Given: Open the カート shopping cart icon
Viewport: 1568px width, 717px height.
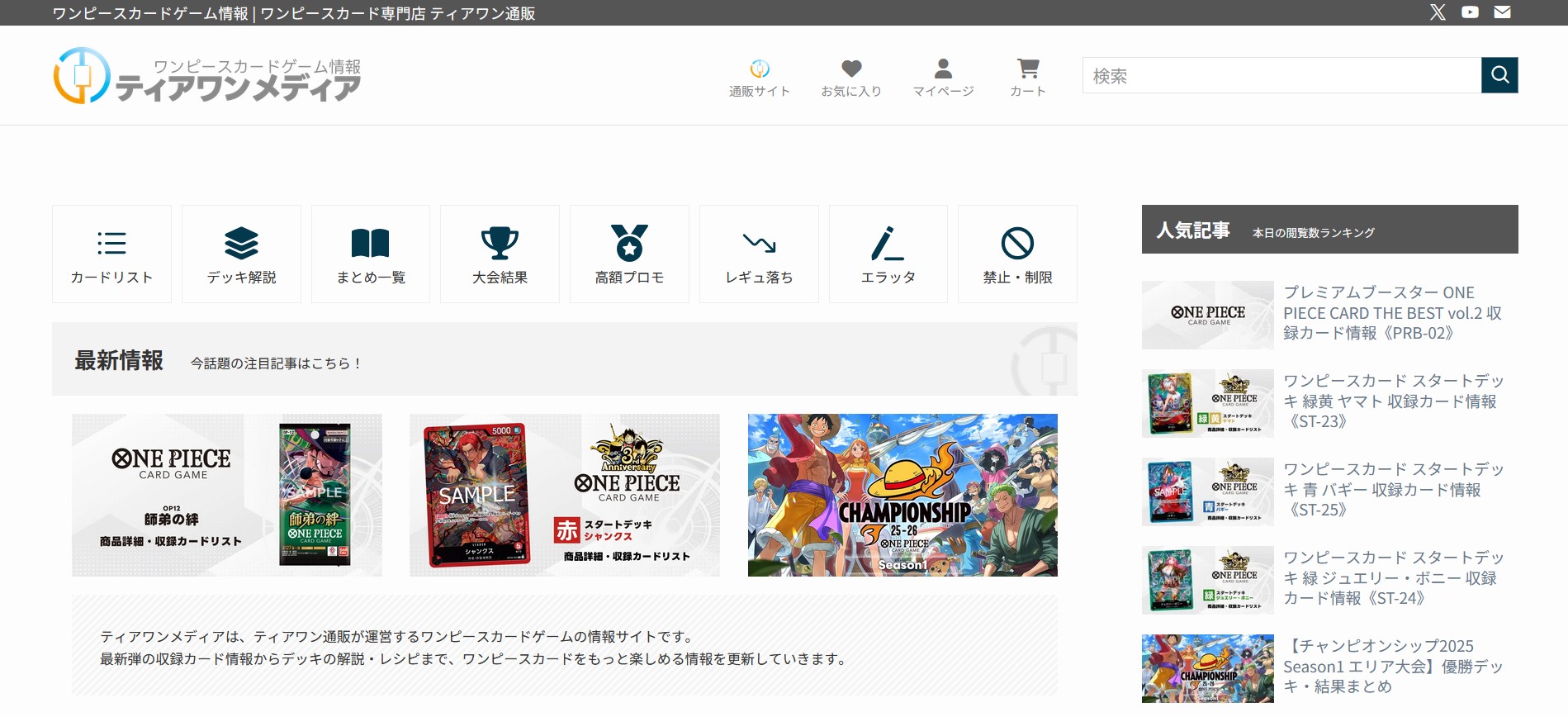Looking at the screenshot, I should [1028, 78].
